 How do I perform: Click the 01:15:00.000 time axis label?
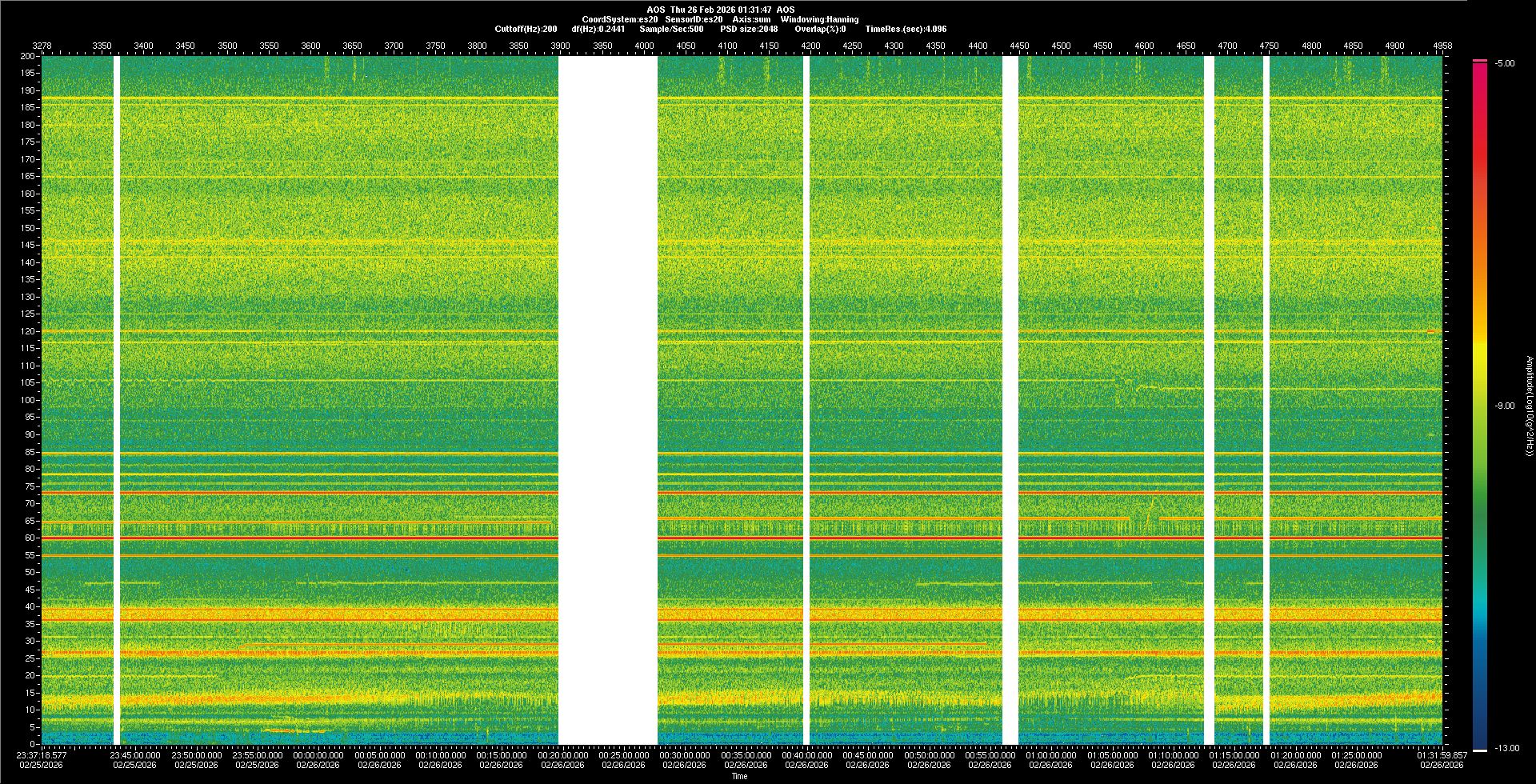[1234, 754]
